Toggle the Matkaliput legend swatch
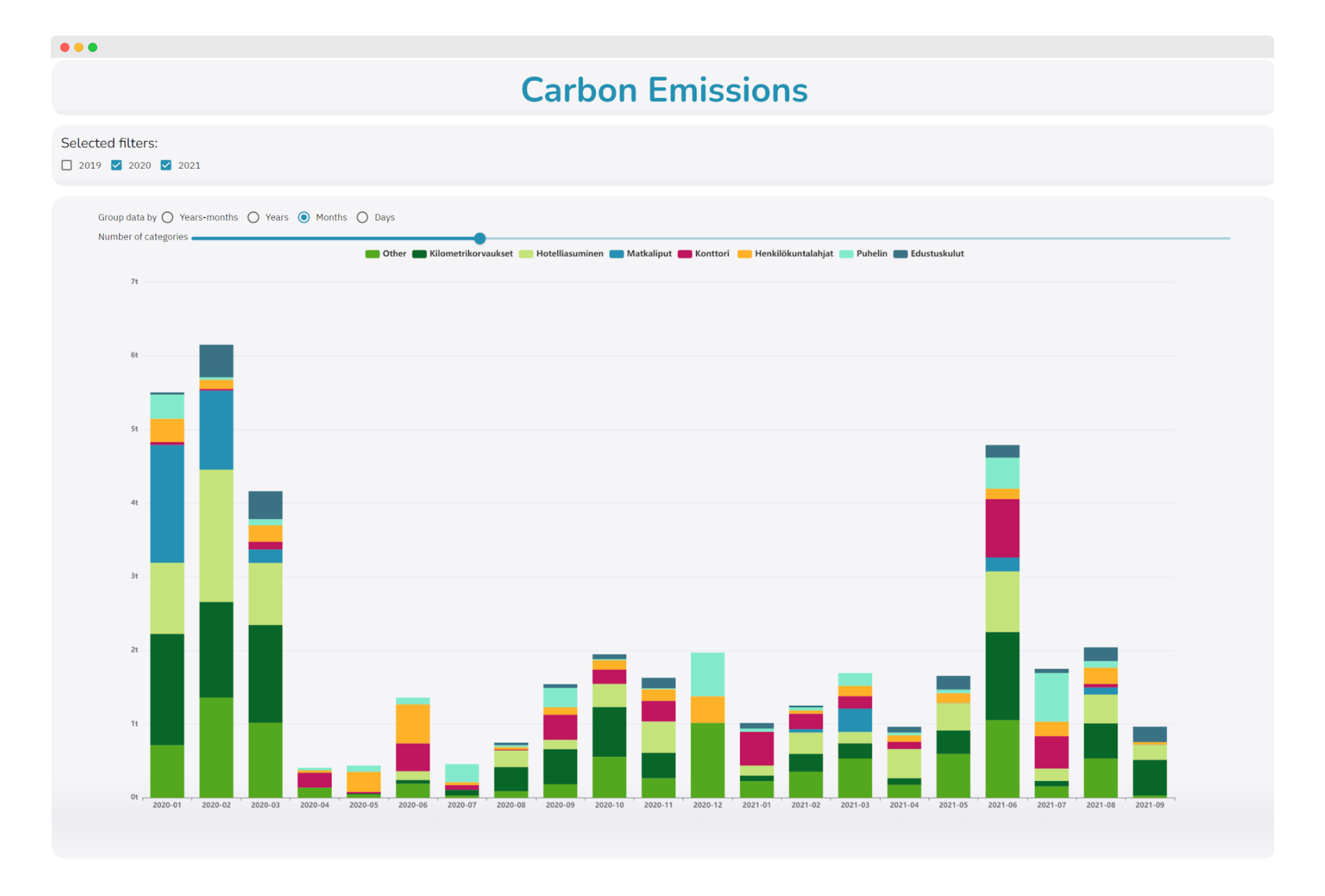Image resolution: width=1325 pixels, height=896 pixels. point(616,254)
